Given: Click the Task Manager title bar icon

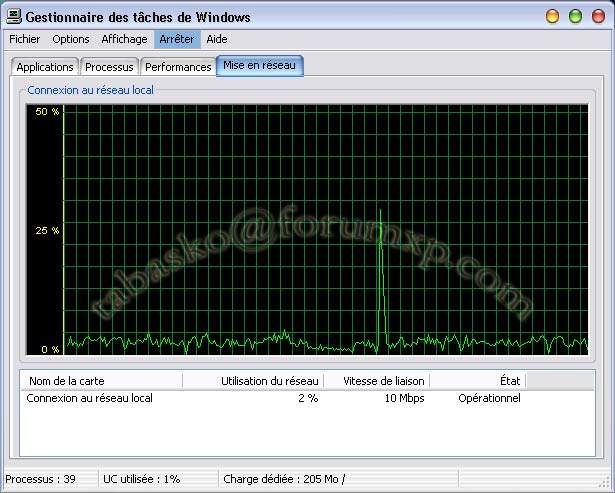Looking at the screenshot, I should click(x=14, y=16).
